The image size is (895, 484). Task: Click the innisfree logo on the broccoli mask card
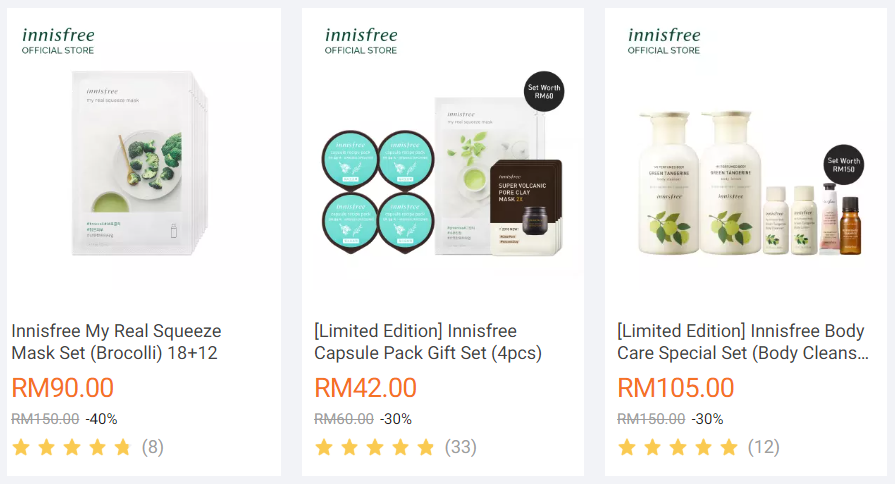[x=58, y=41]
